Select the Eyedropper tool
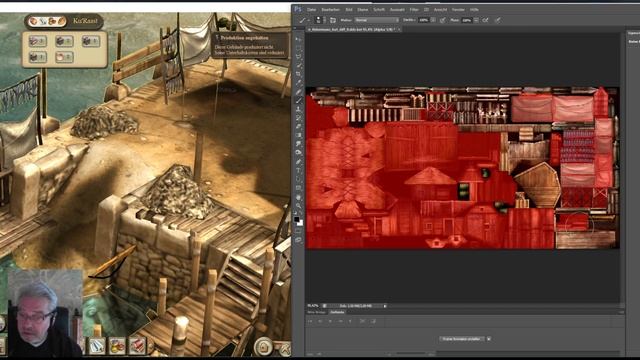This screenshot has height=360, width=640. [x=298, y=83]
